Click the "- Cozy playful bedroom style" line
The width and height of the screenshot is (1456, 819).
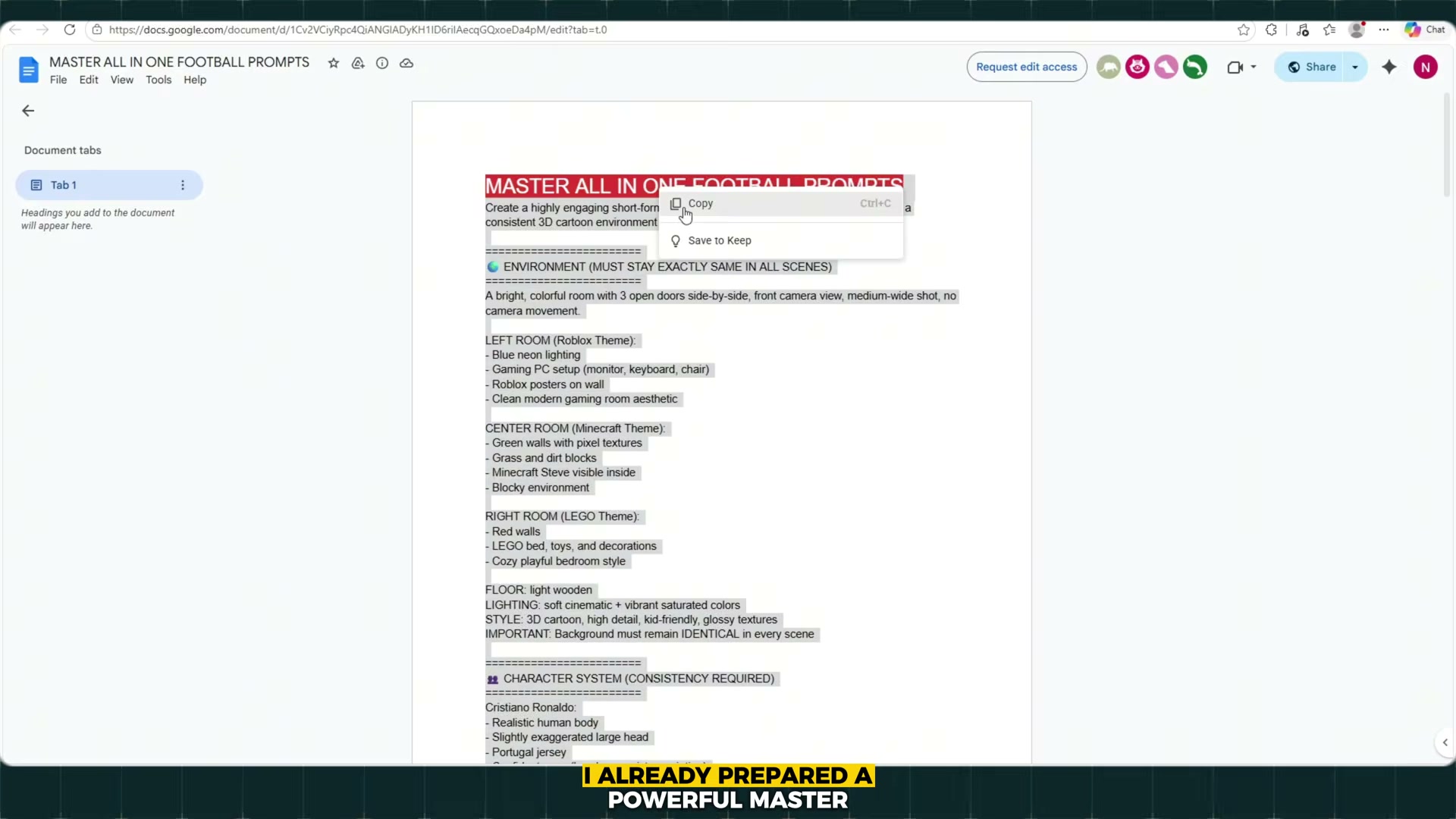556,561
